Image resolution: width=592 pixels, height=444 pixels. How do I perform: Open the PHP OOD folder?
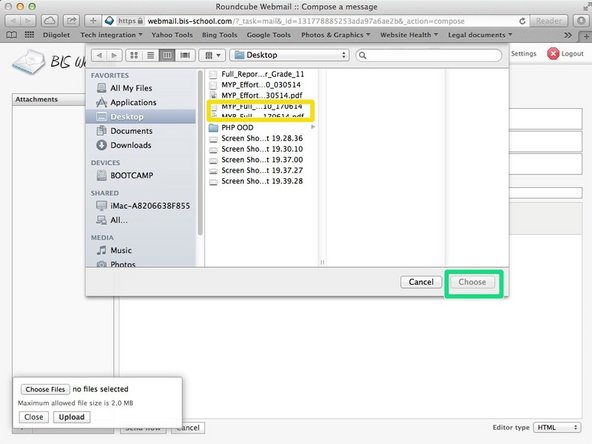pos(237,128)
